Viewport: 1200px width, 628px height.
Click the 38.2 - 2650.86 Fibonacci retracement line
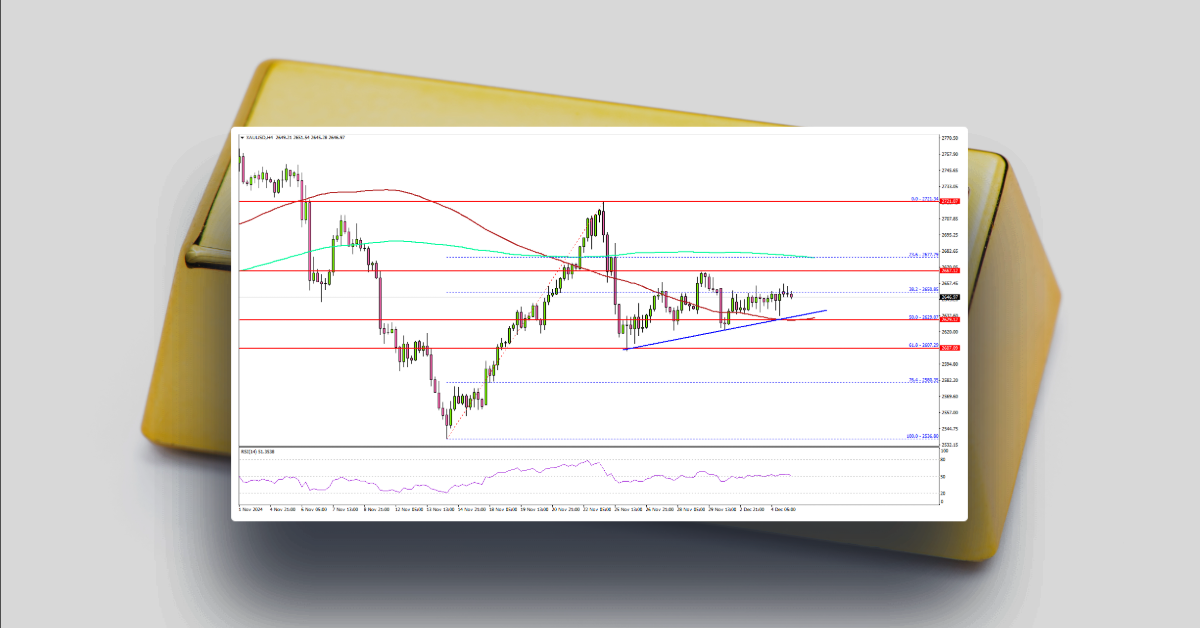(x=700, y=291)
